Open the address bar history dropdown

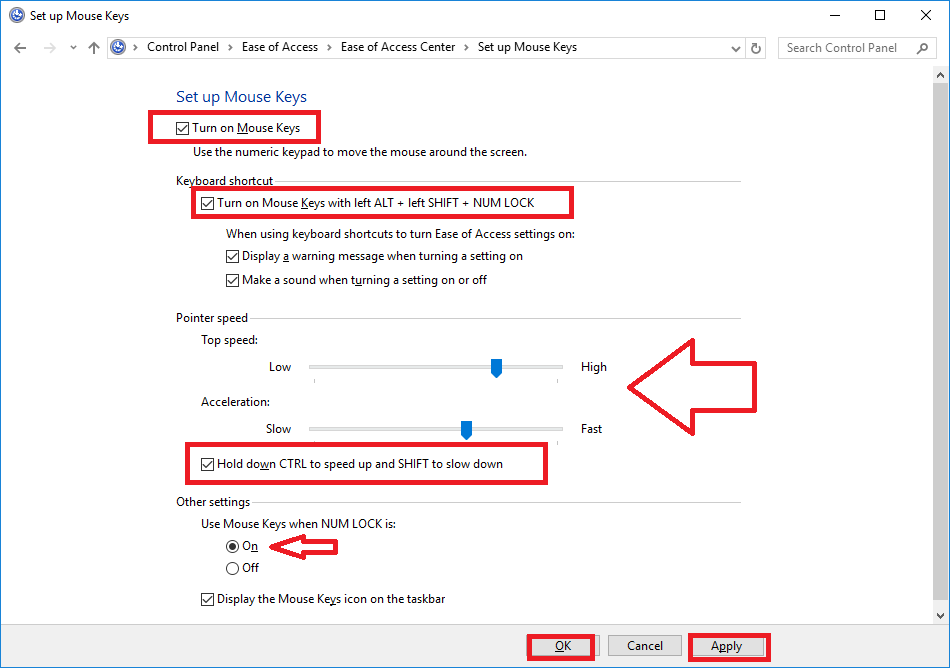736,47
